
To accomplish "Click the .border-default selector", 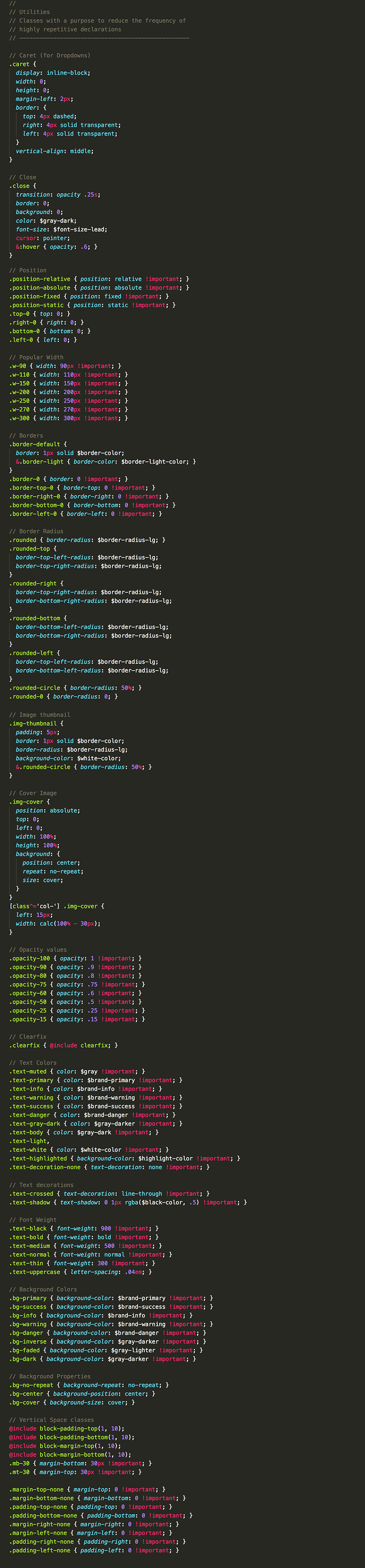I will point(35,445).
